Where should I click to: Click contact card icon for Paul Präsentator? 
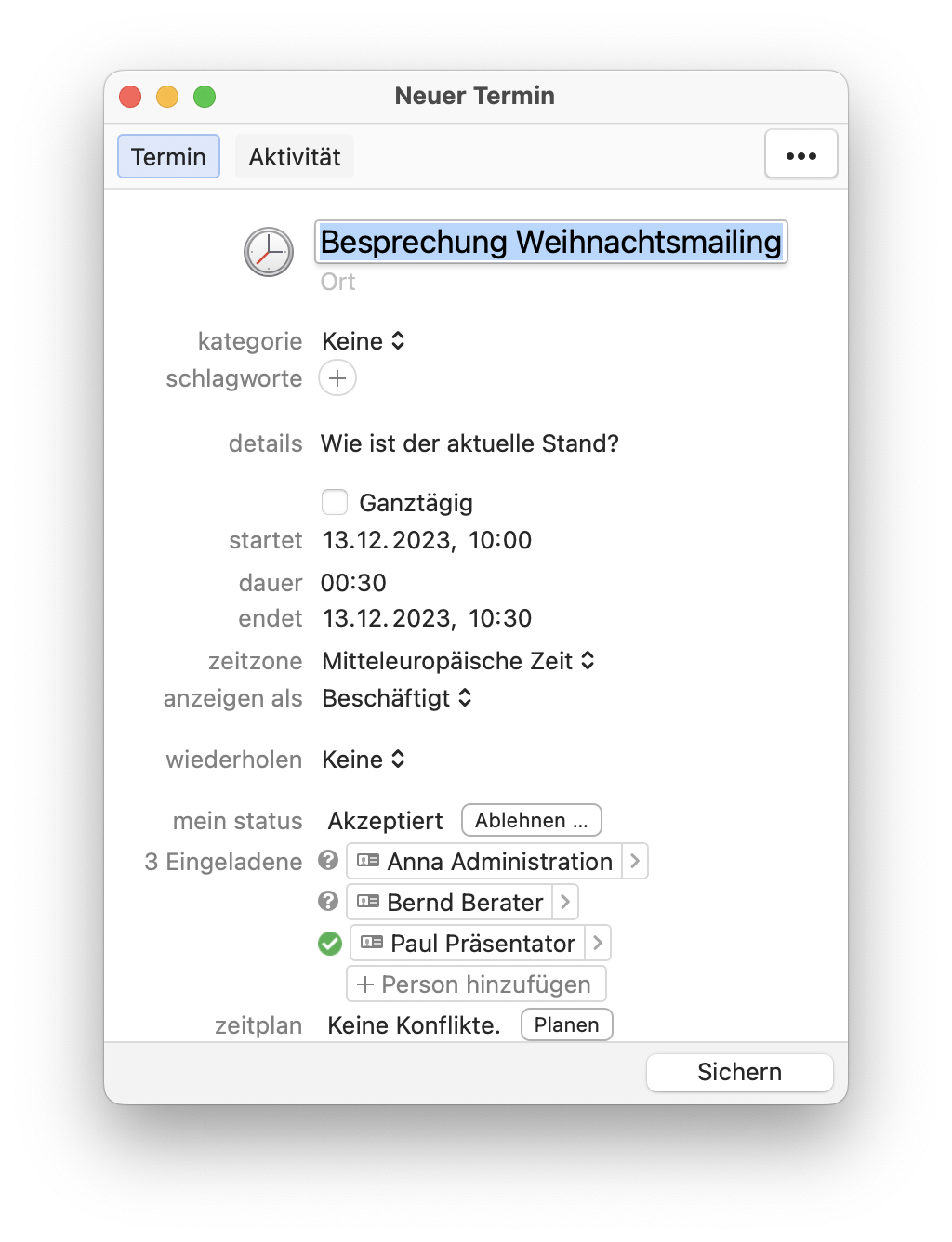pyautogui.click(x=372, y=943)
